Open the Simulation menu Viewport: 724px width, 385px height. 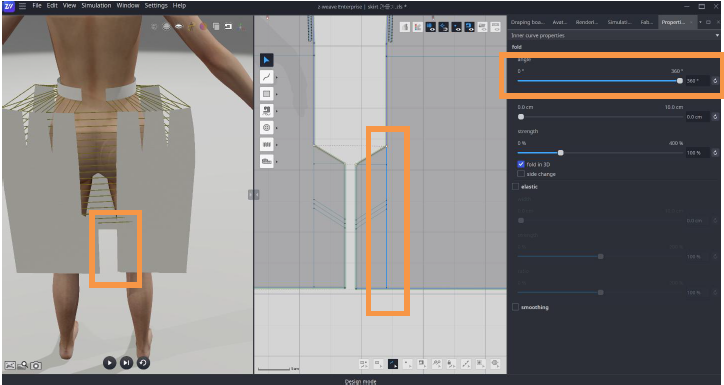96,6
